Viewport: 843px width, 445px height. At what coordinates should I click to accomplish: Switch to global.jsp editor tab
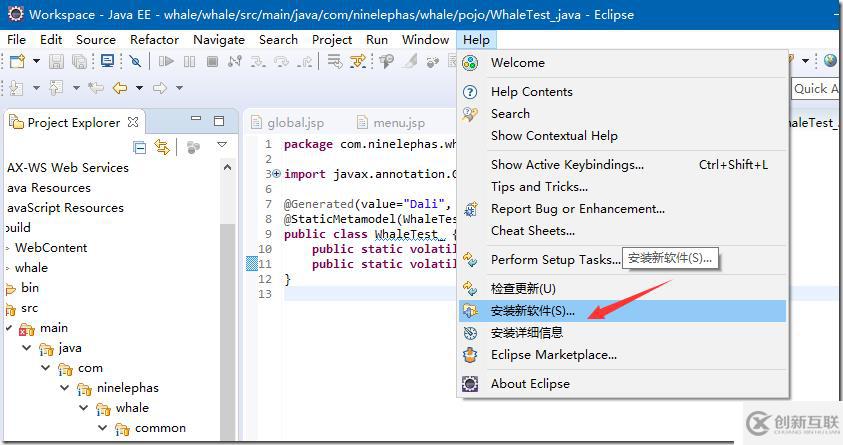(x=288, y=123)
